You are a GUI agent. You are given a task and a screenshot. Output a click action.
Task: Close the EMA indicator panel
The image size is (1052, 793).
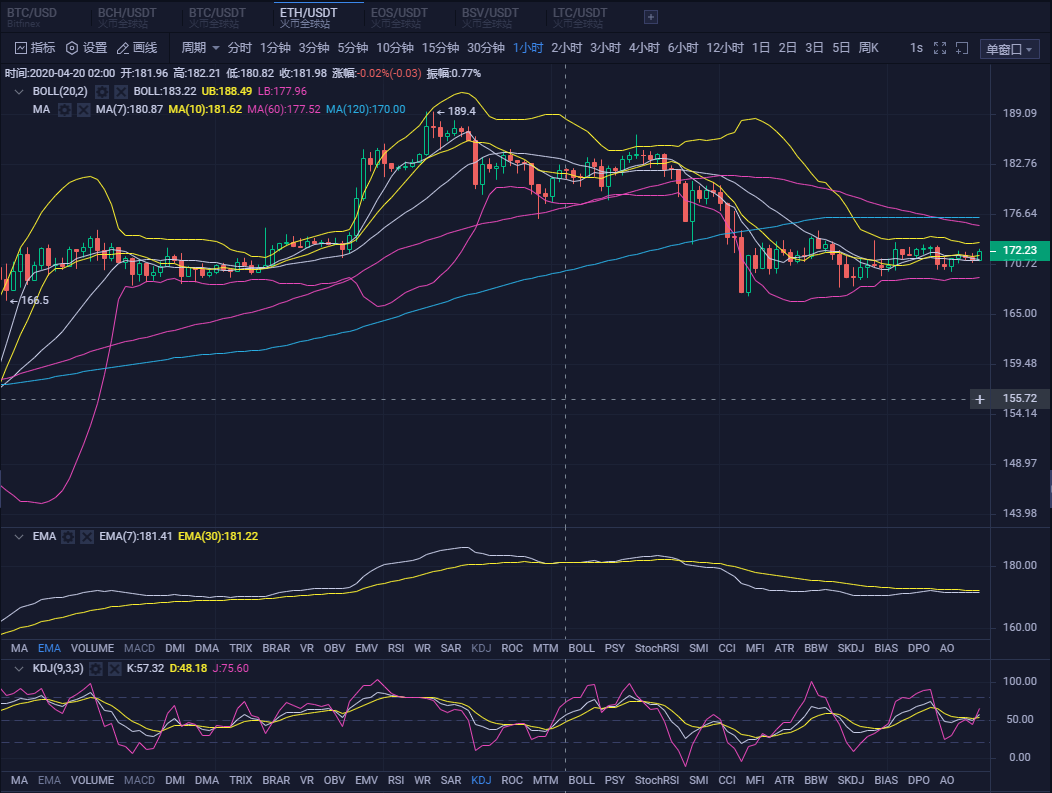coord(86,536)
